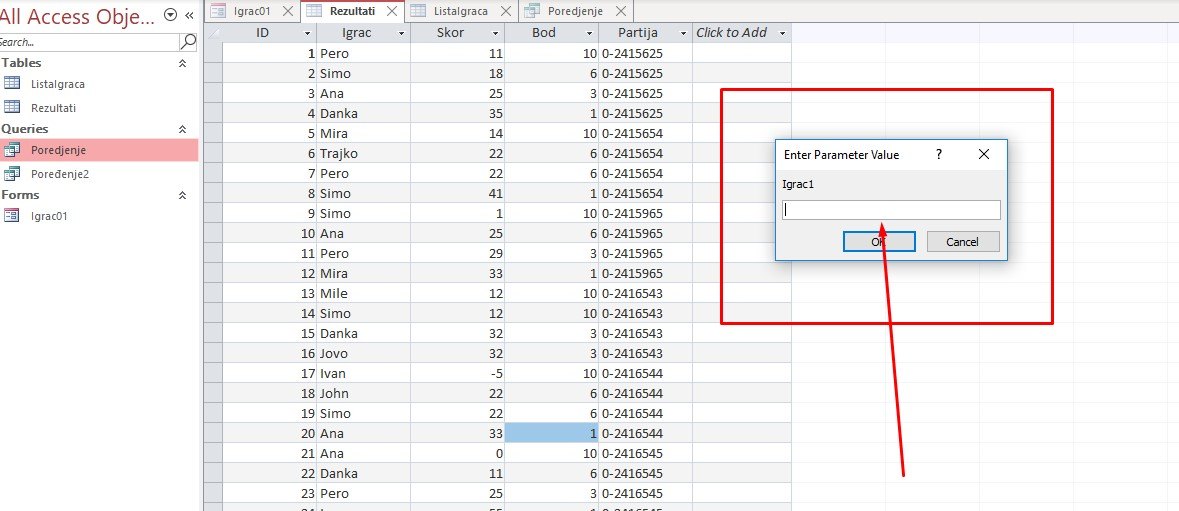Click the search magnifier icon
The width and height of the screenshot is (1179, 511).
[x=189, y=41]
